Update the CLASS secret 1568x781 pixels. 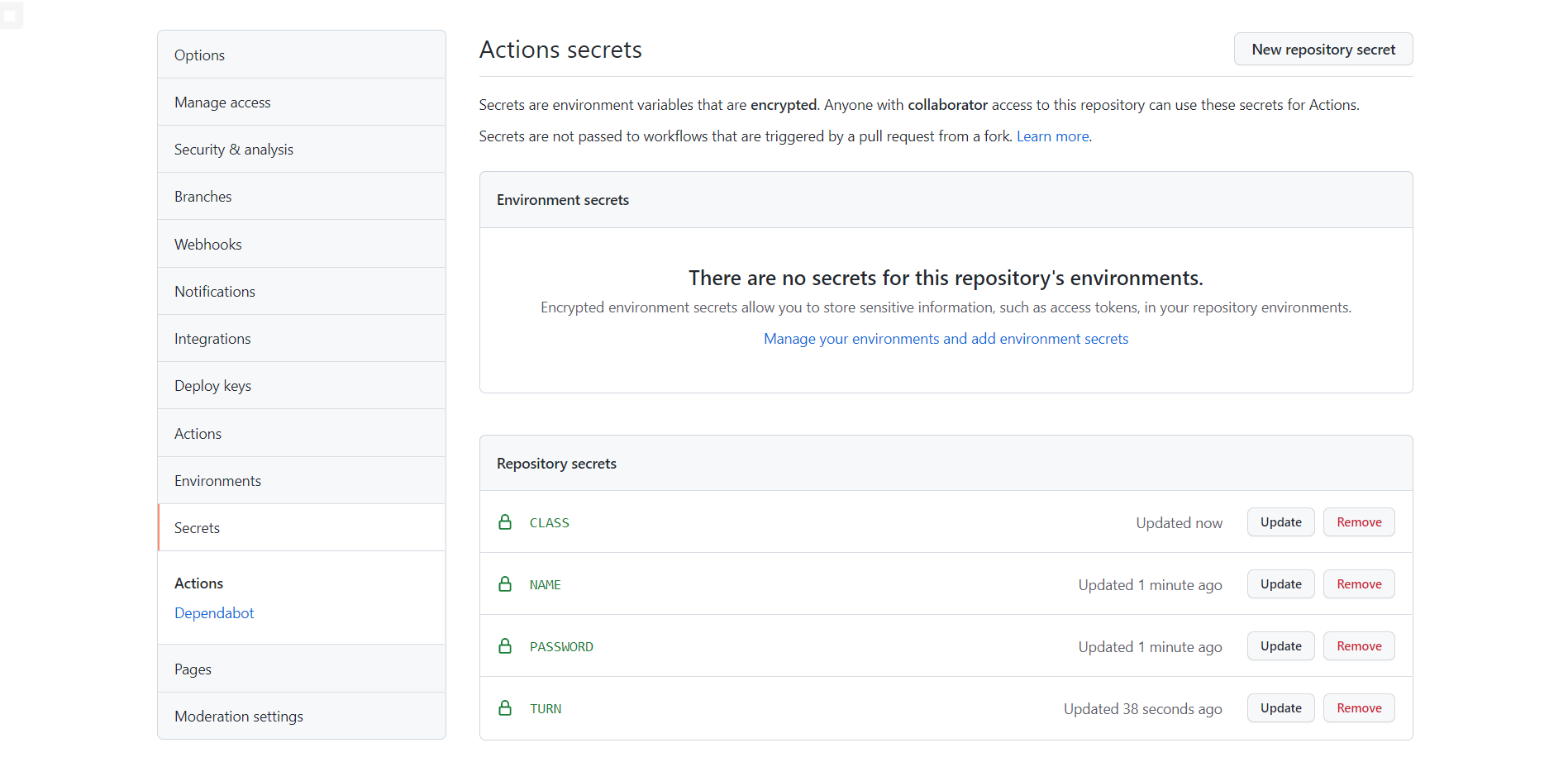click(1280, 522)
